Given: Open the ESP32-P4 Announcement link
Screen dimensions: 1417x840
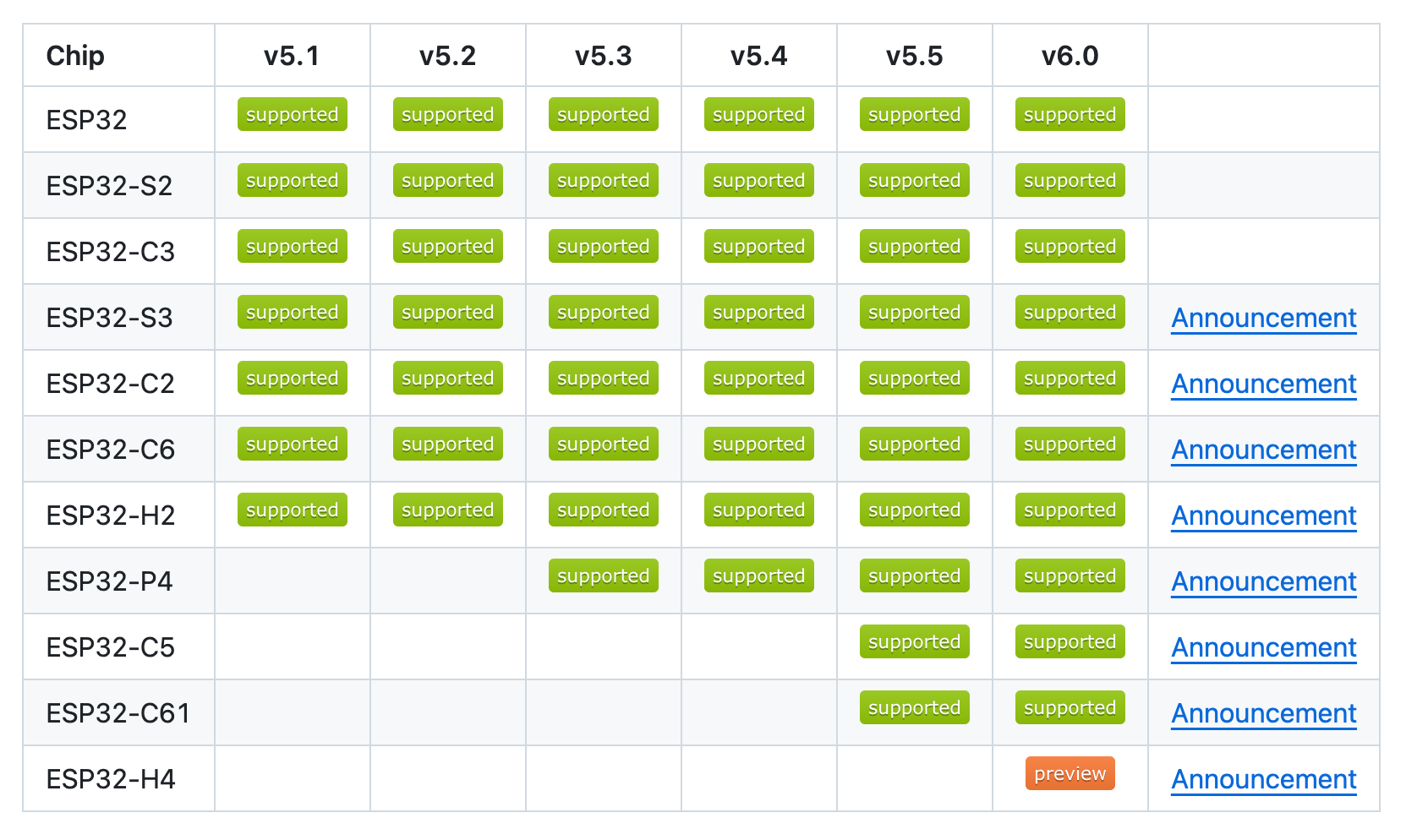Looking at the screenshot, I should point(1264,581).
